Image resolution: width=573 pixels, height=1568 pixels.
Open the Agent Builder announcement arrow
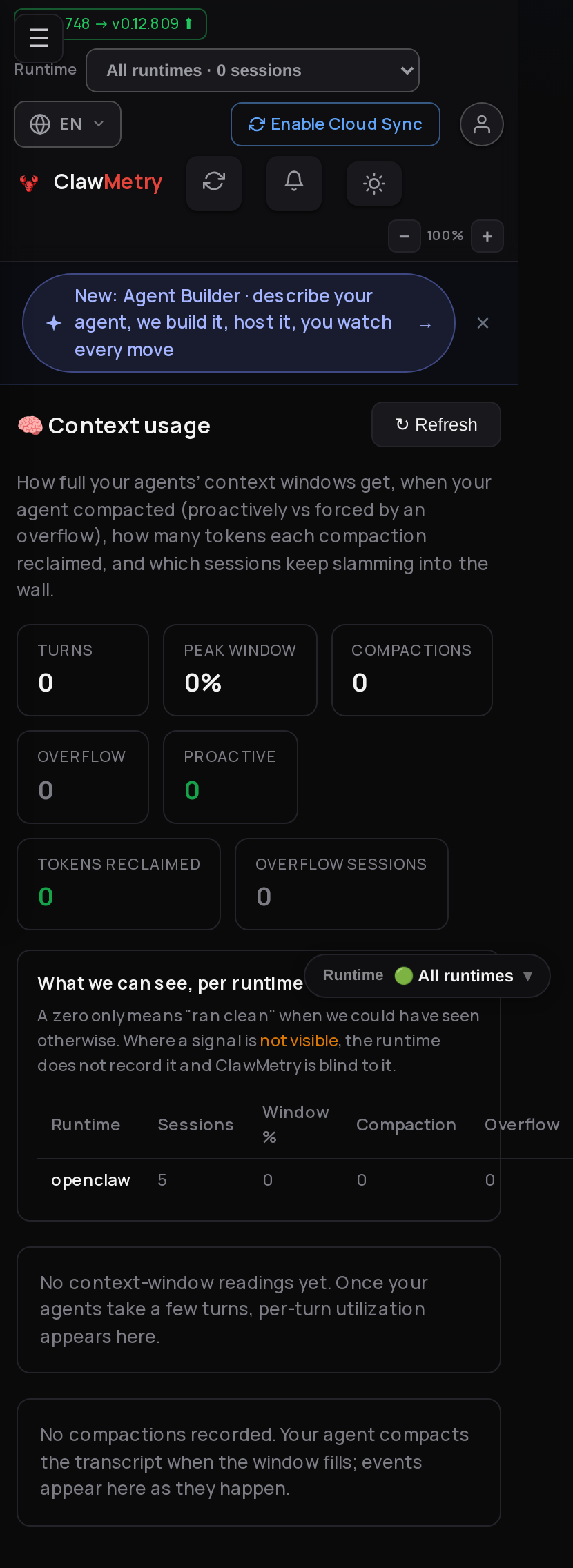pyautogui.click(x=425, y=324)
